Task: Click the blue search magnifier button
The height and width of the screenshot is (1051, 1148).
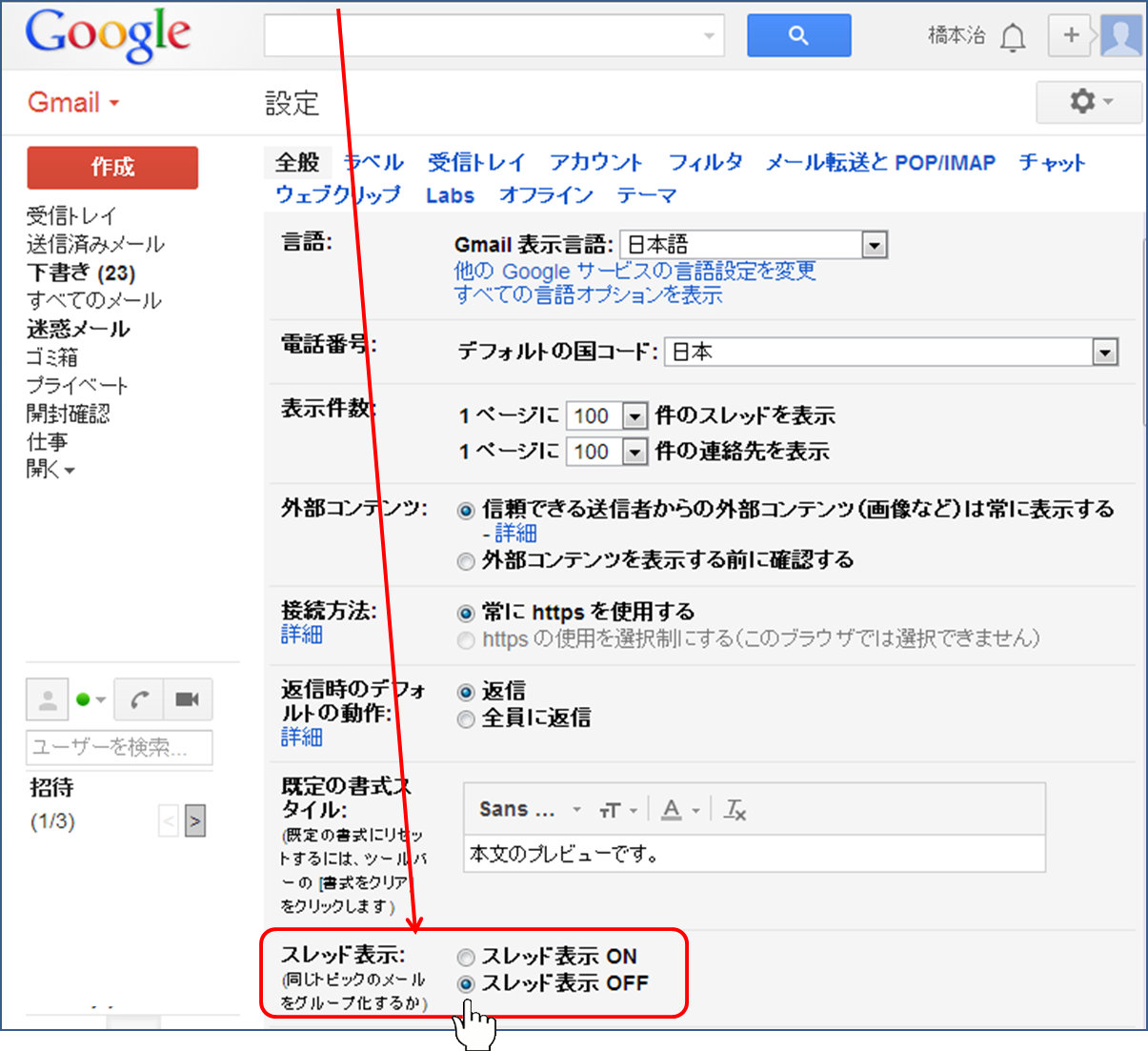Action: coord(798,36)
